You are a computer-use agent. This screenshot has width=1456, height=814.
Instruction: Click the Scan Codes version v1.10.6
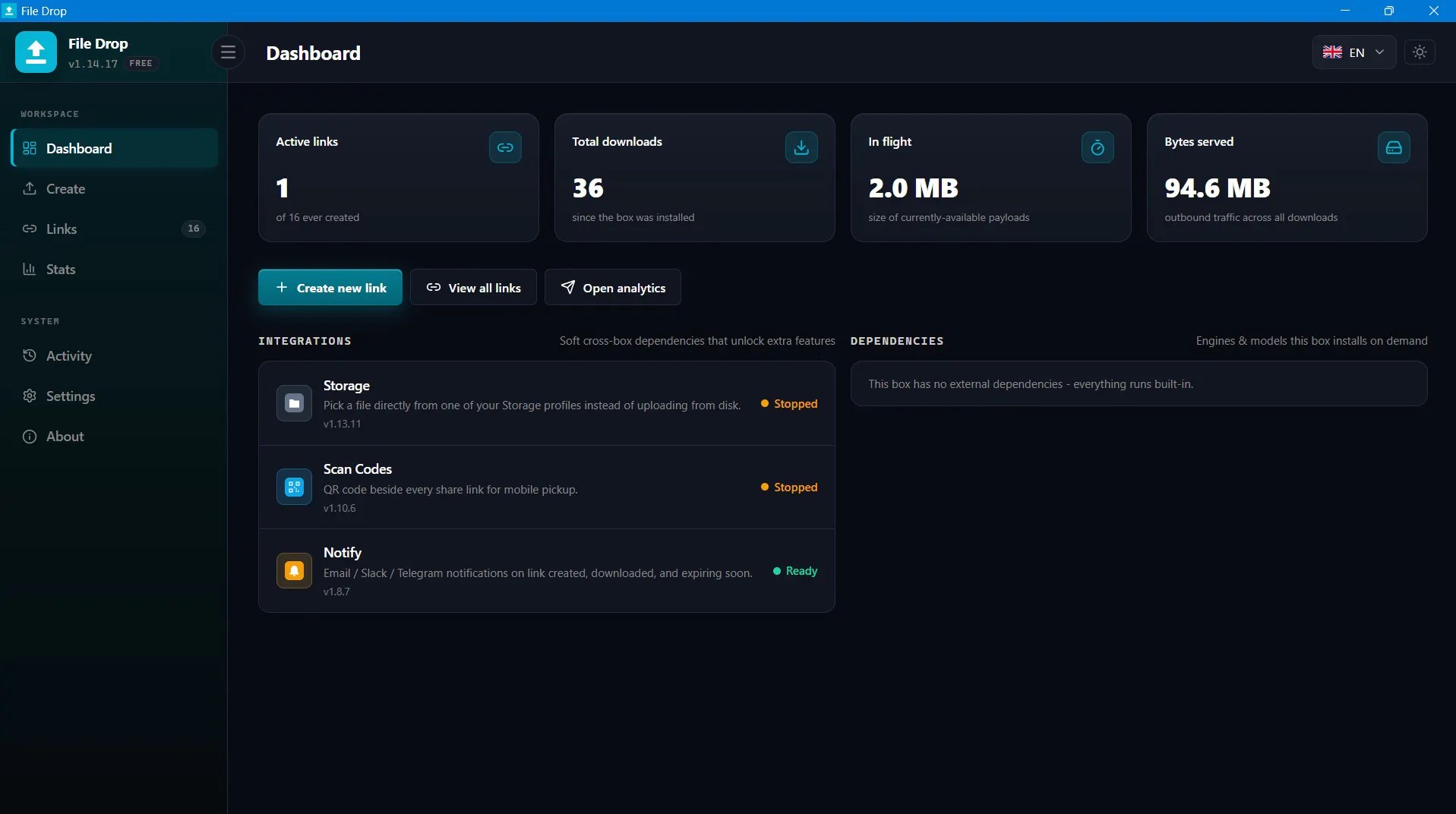click(340, 508)
